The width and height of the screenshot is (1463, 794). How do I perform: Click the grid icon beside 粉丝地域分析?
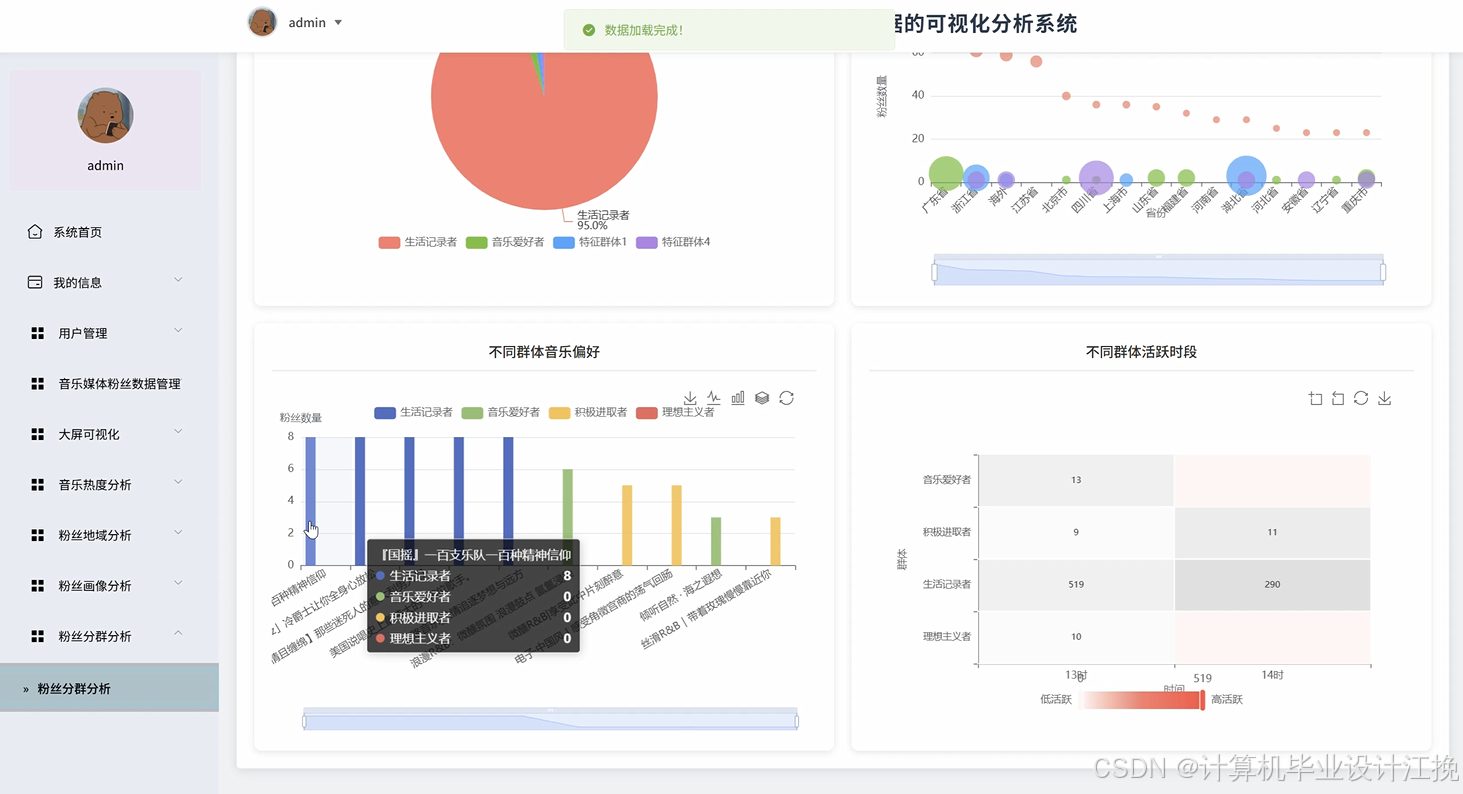38,535
